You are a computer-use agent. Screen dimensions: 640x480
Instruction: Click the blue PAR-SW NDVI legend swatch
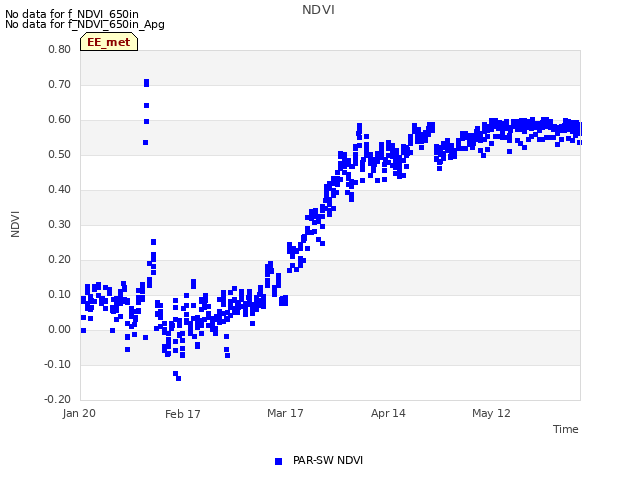tap(278, 461)
